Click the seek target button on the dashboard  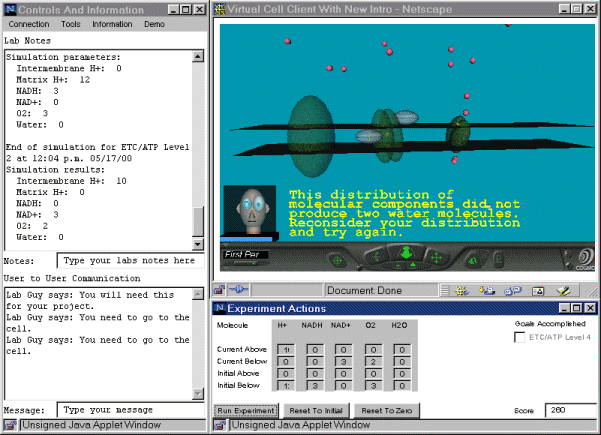point(337,259)
